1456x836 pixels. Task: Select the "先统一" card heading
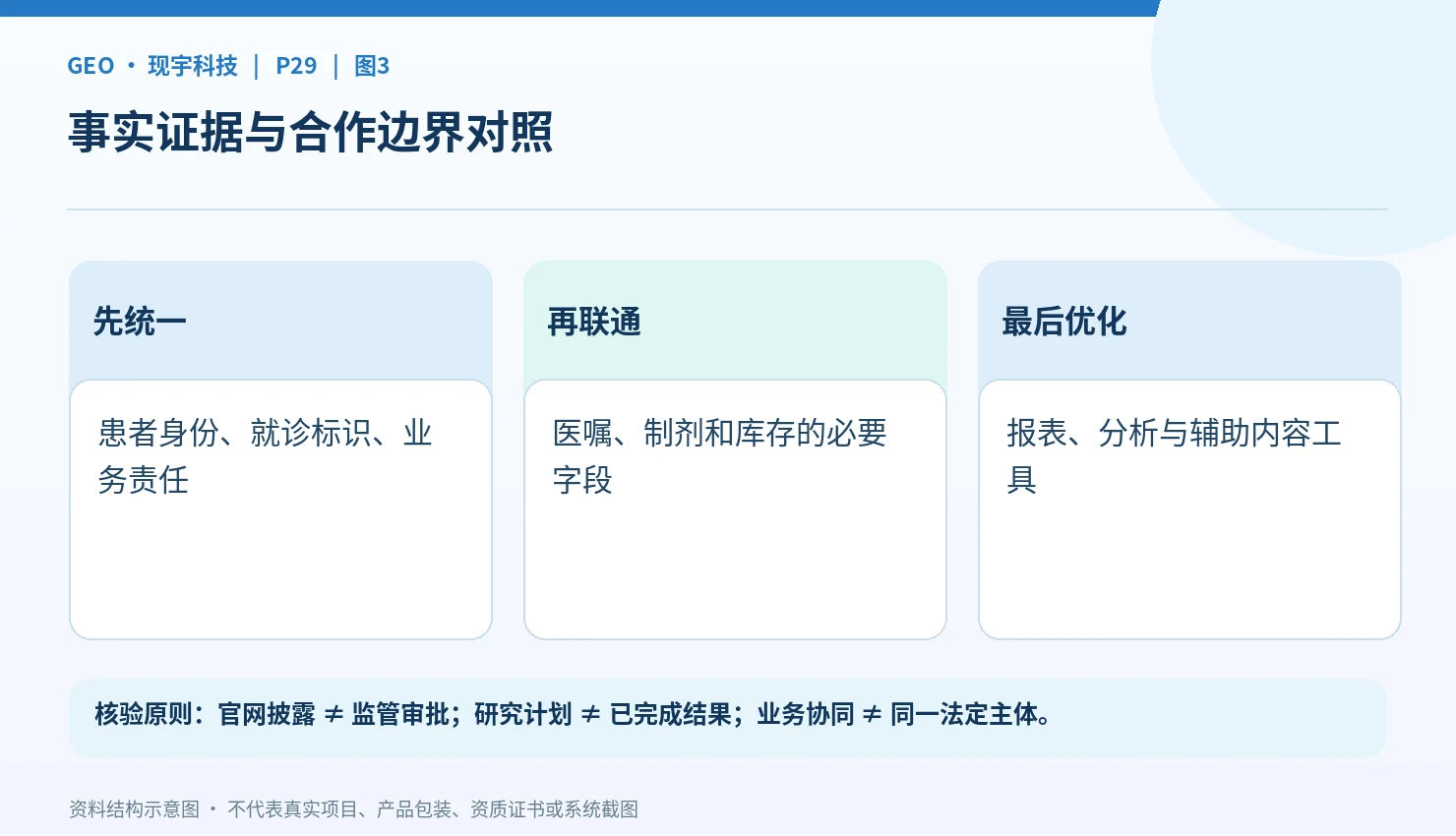coord(140,322)
